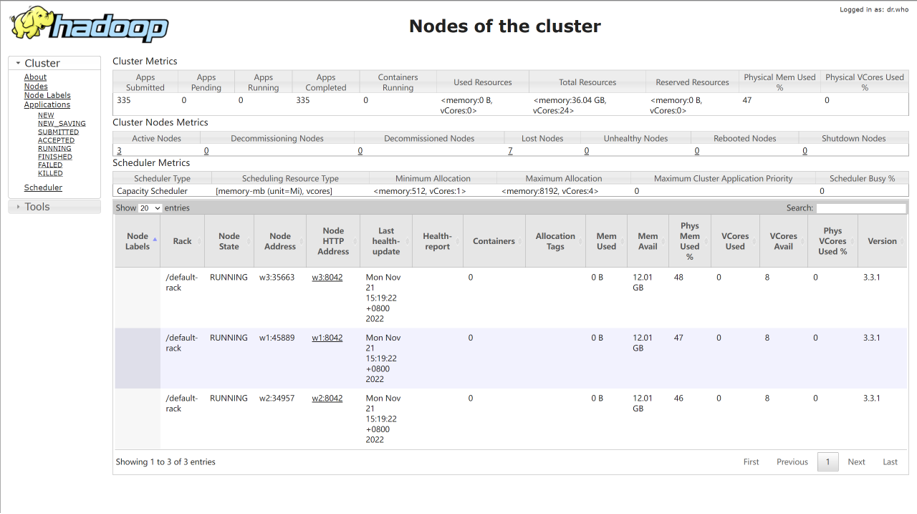Click node address w2:34957 cell
This screenshot has height=514, width=917.
pos(277,399)
